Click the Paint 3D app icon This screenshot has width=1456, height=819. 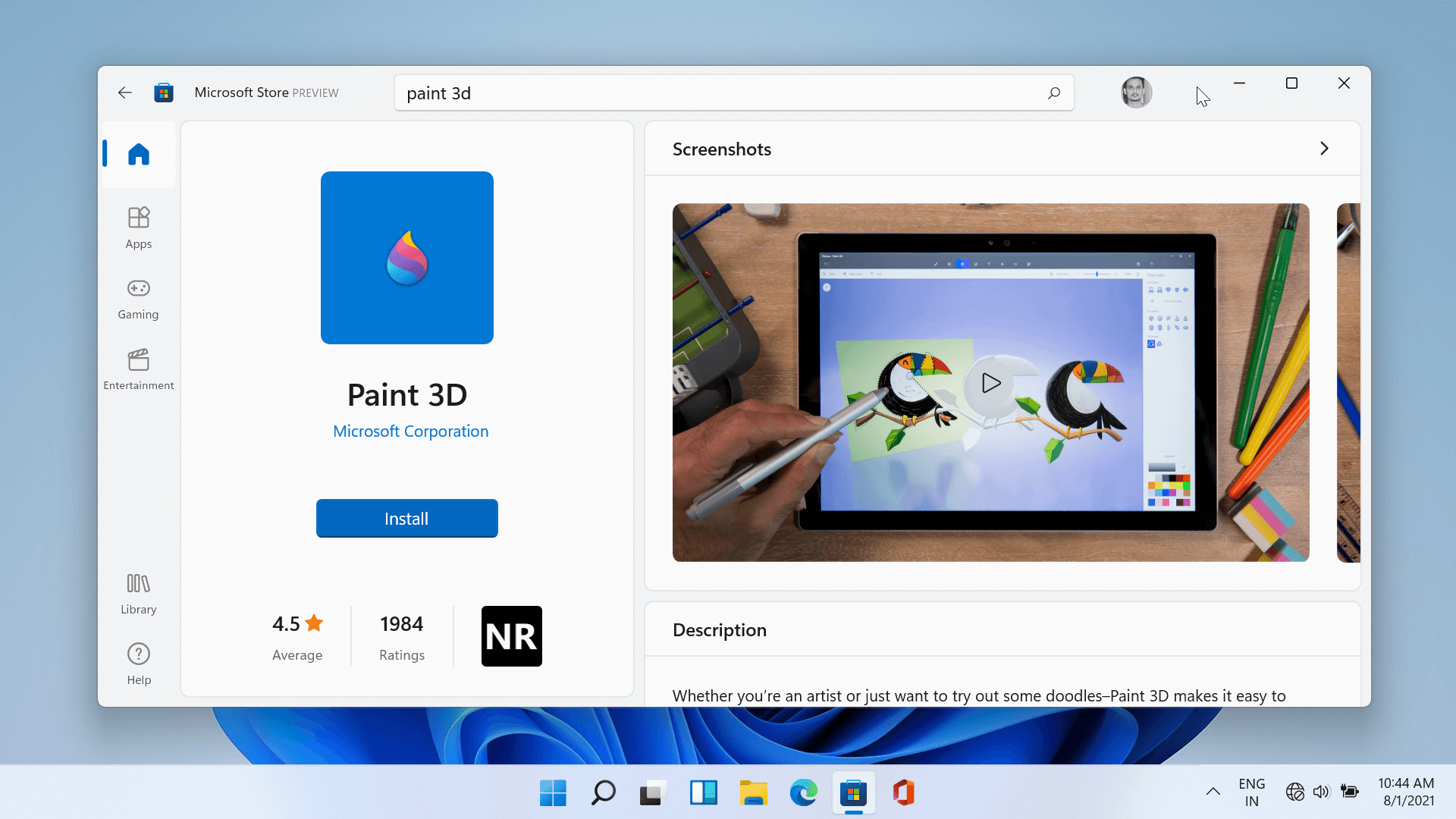click(406, 257)
